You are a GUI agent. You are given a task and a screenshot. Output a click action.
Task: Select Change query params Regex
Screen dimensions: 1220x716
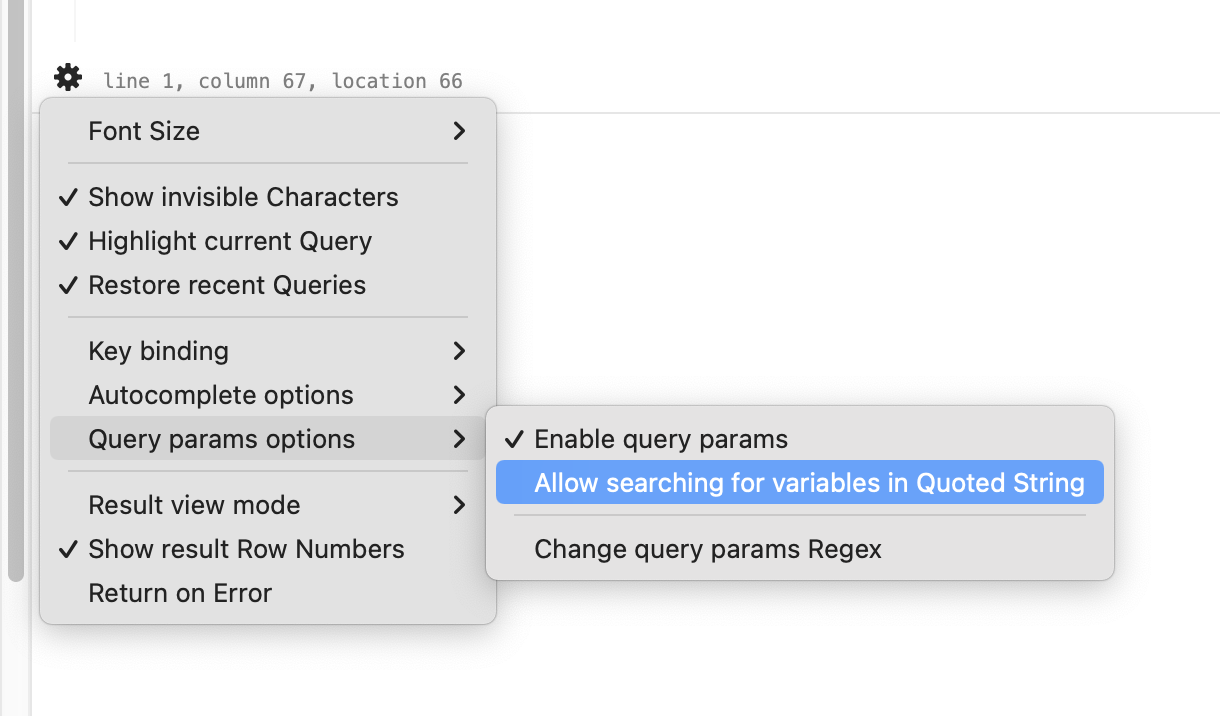tap(707, 549)
